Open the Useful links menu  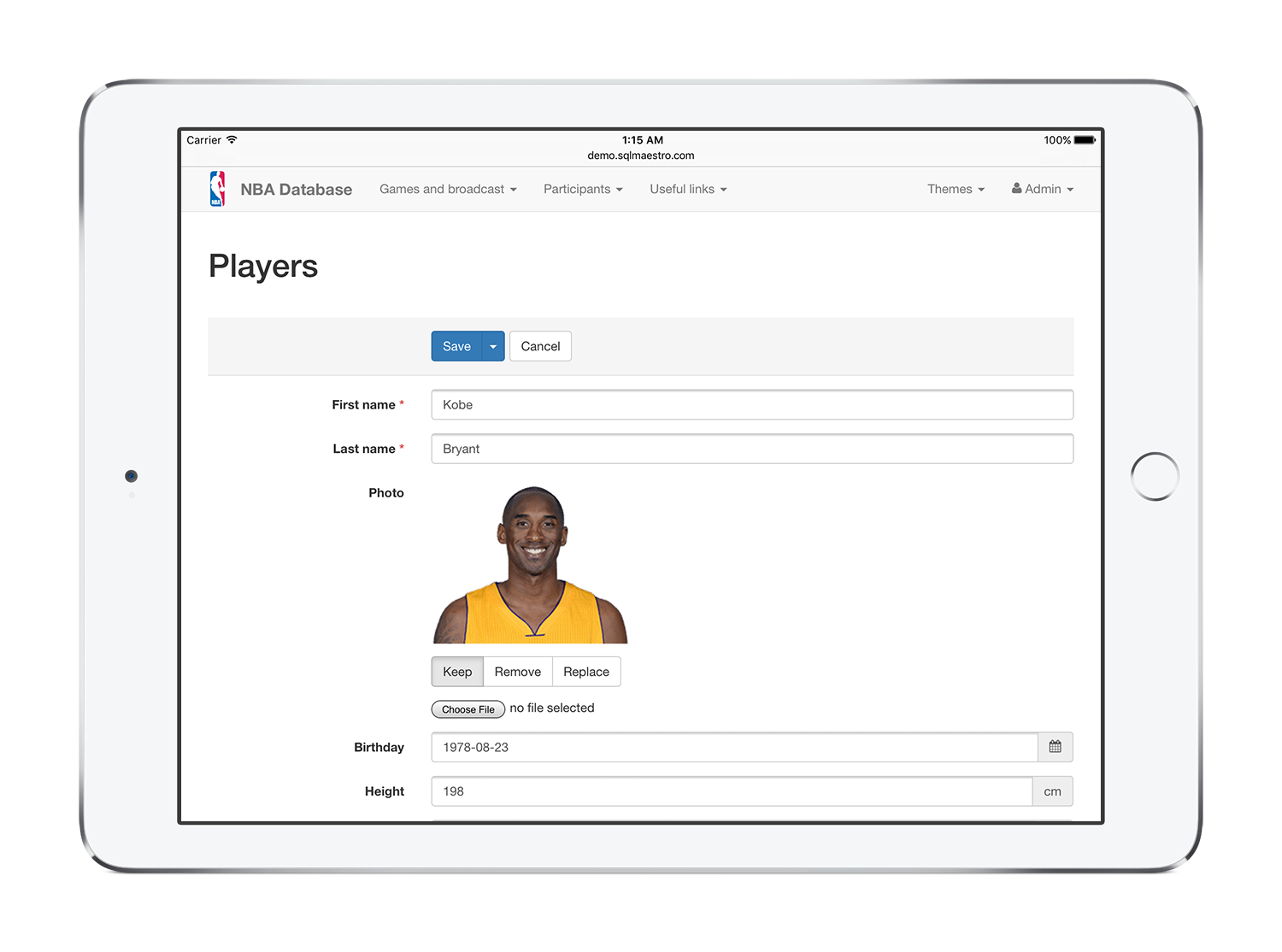pos(688,189)
